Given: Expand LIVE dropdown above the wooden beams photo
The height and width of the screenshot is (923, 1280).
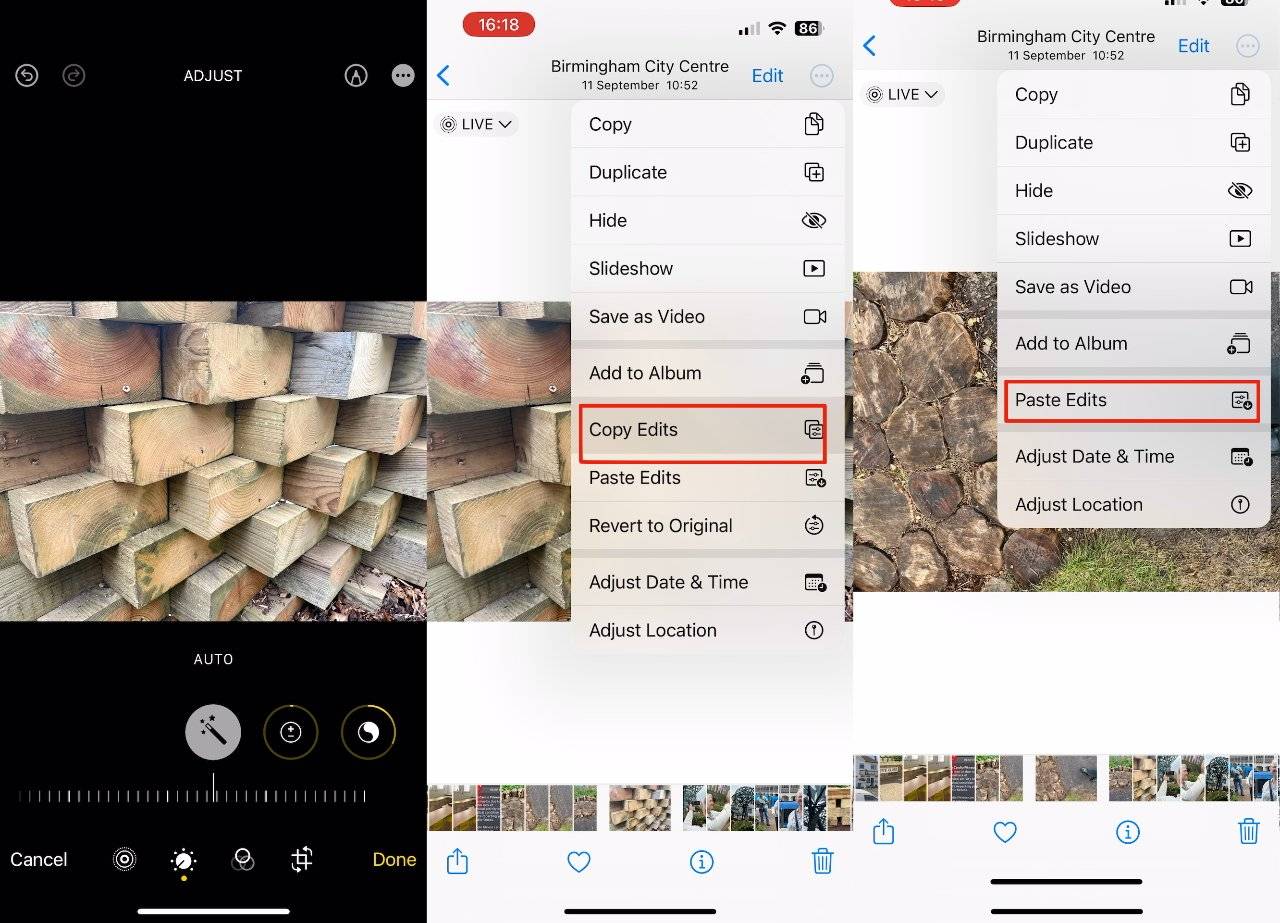Looking at the screenshot, I should pyautogui.click(x=477, y=124).
